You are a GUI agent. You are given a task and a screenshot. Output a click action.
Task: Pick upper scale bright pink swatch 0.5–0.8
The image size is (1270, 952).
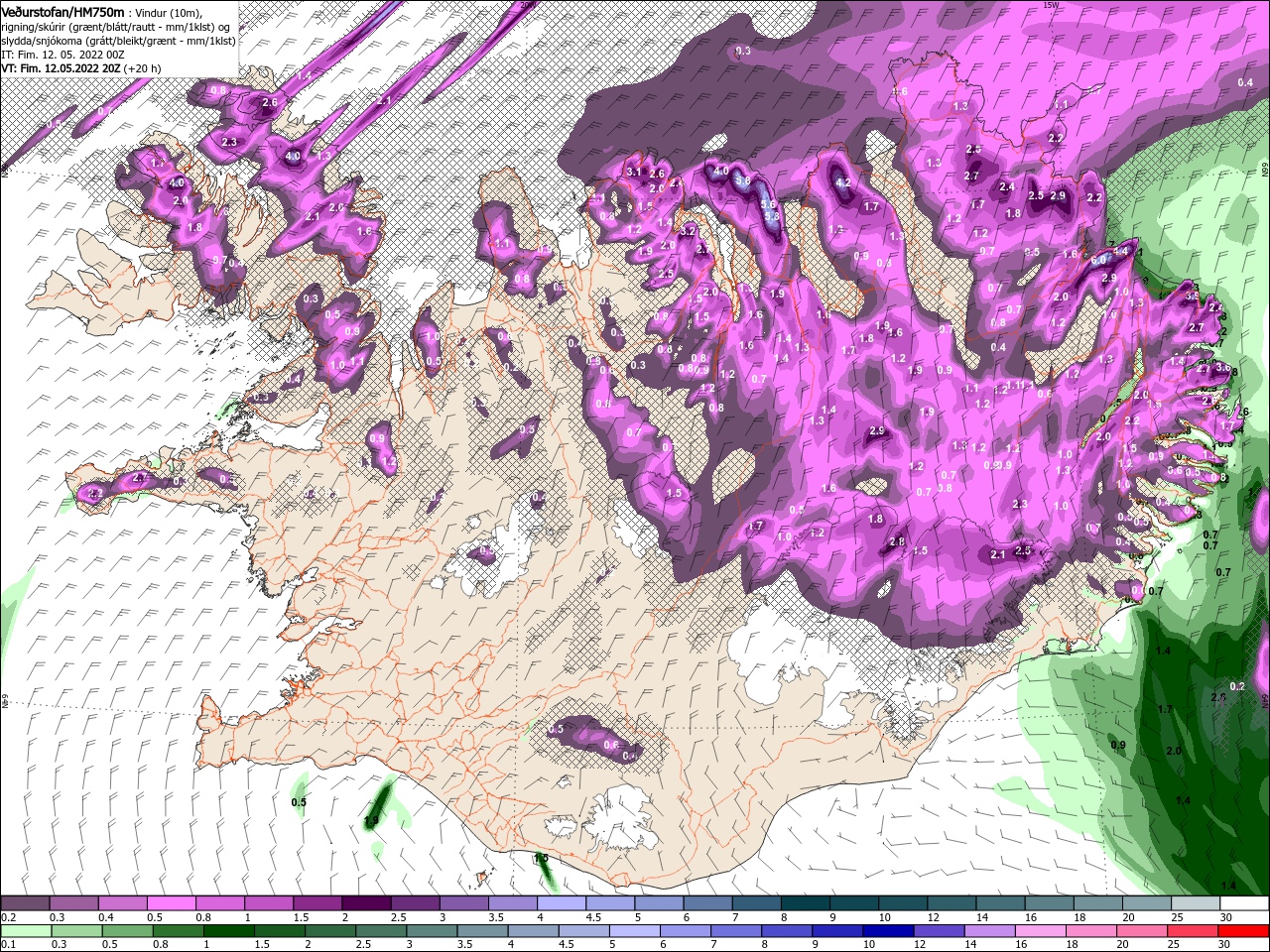pyautogui.click(x=171, y=903)
